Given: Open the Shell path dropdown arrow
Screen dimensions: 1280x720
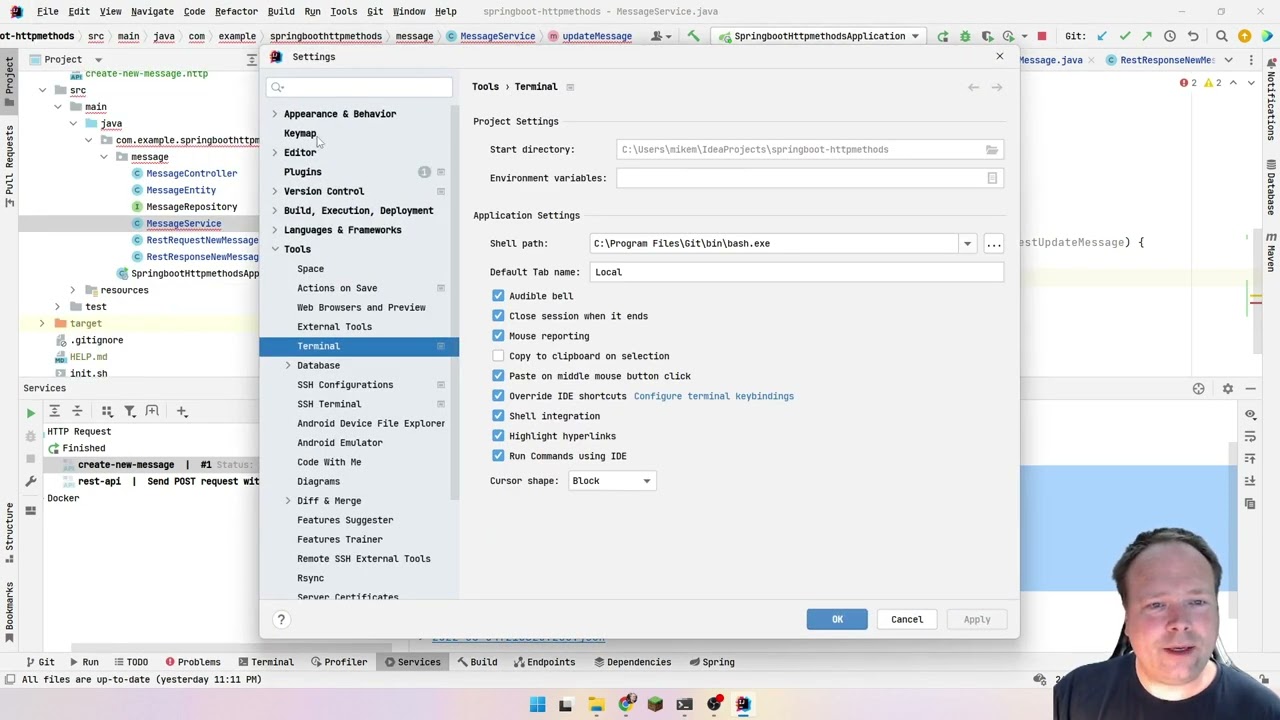Looking at the screenshot, I should coord(967,243).
